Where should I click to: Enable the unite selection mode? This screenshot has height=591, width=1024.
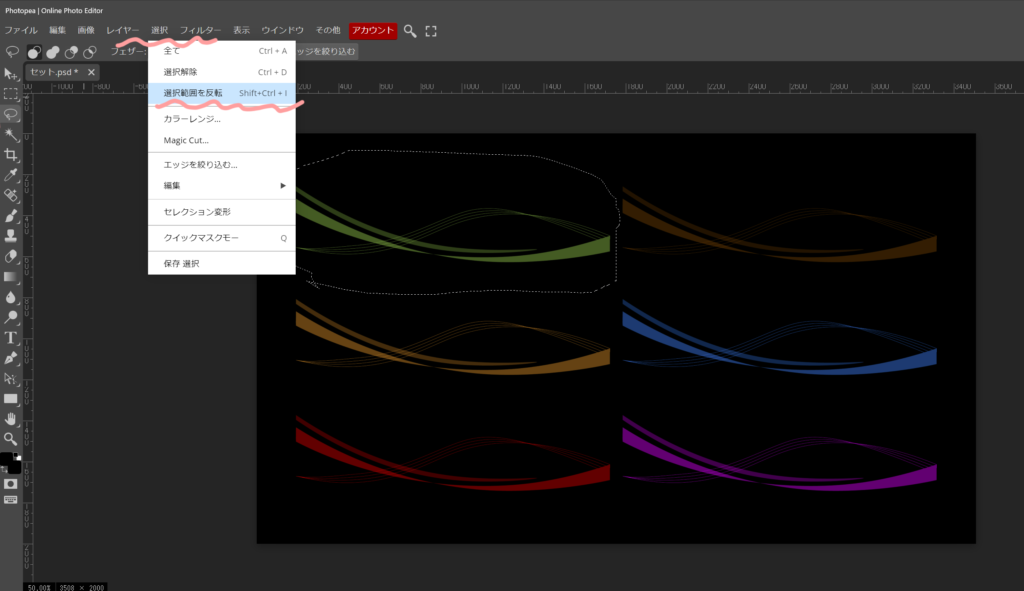(52, 52)
